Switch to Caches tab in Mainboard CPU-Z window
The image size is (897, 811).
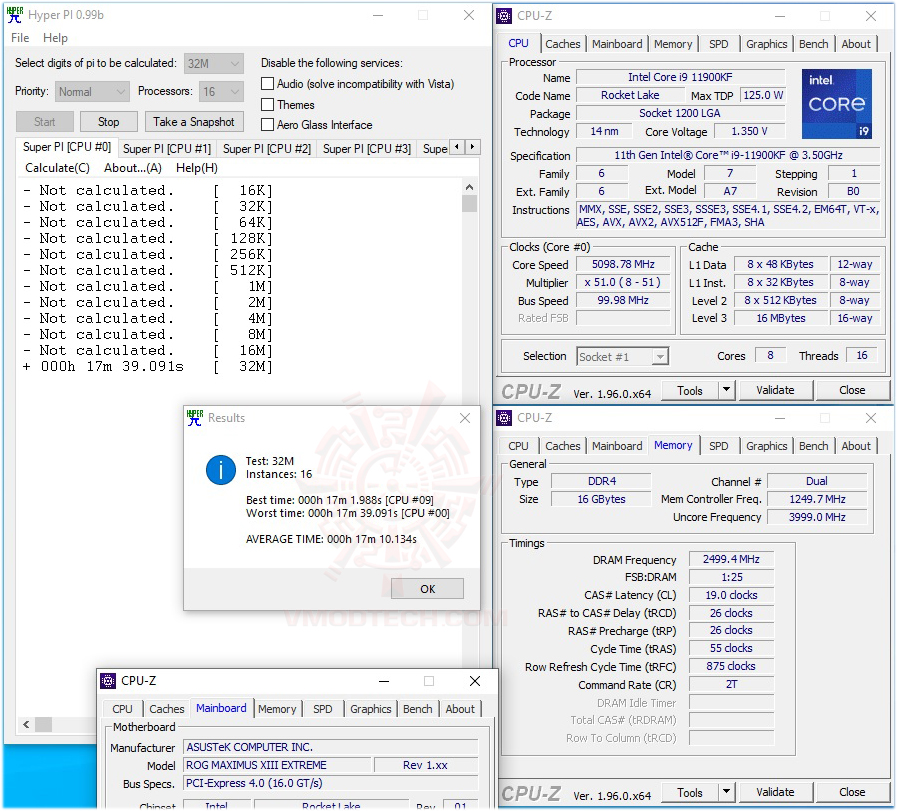click(x=166, y=709)
